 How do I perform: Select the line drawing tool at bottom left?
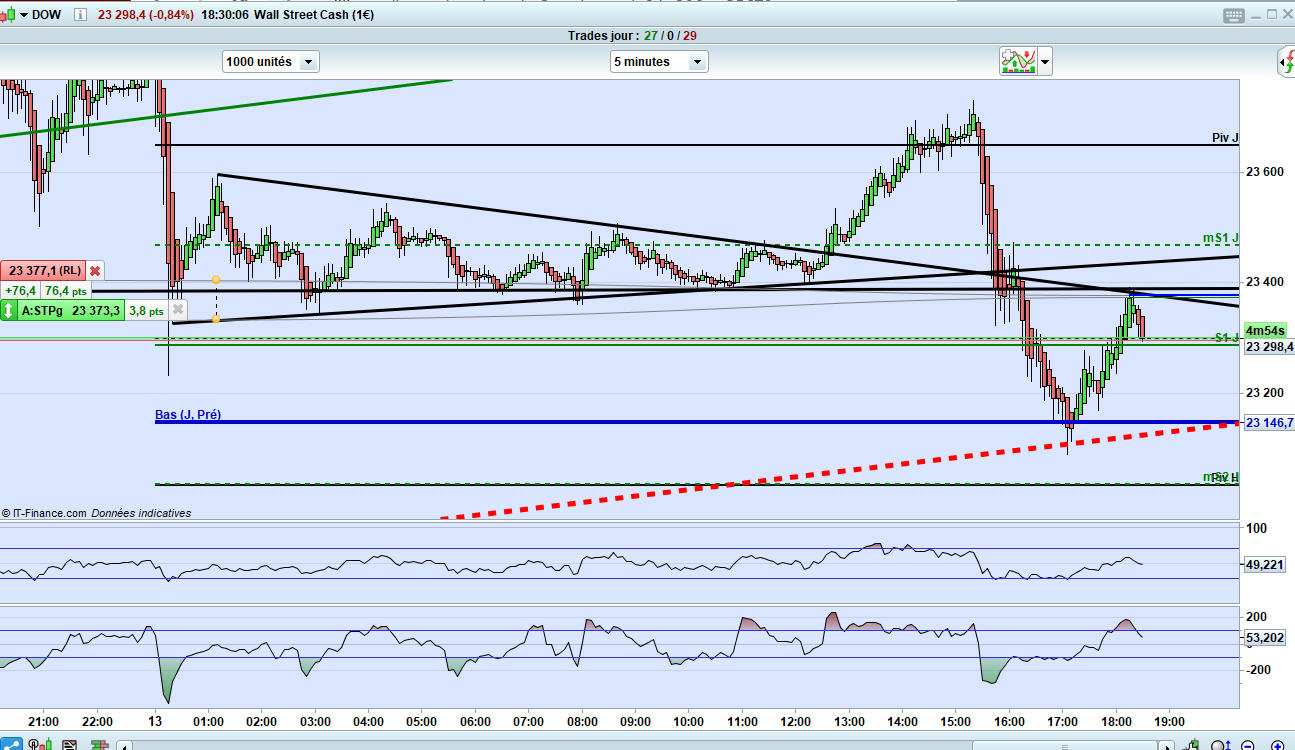pyautogui.click(x=11, y=744)
